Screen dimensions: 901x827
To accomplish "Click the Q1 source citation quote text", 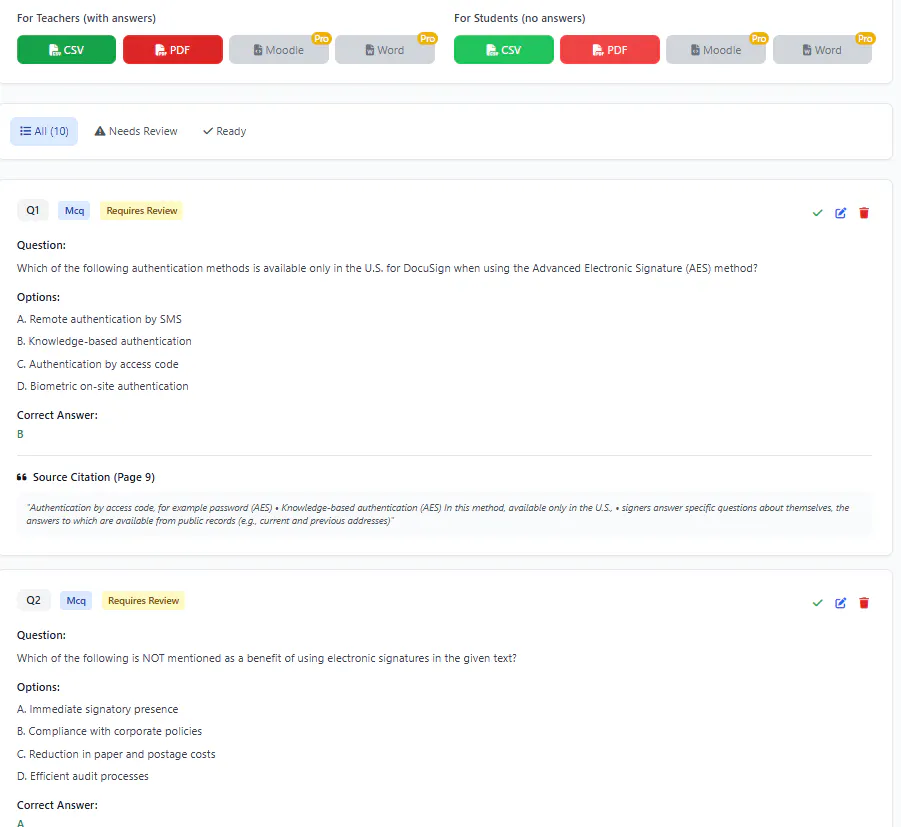I will (x=437, y=514).
